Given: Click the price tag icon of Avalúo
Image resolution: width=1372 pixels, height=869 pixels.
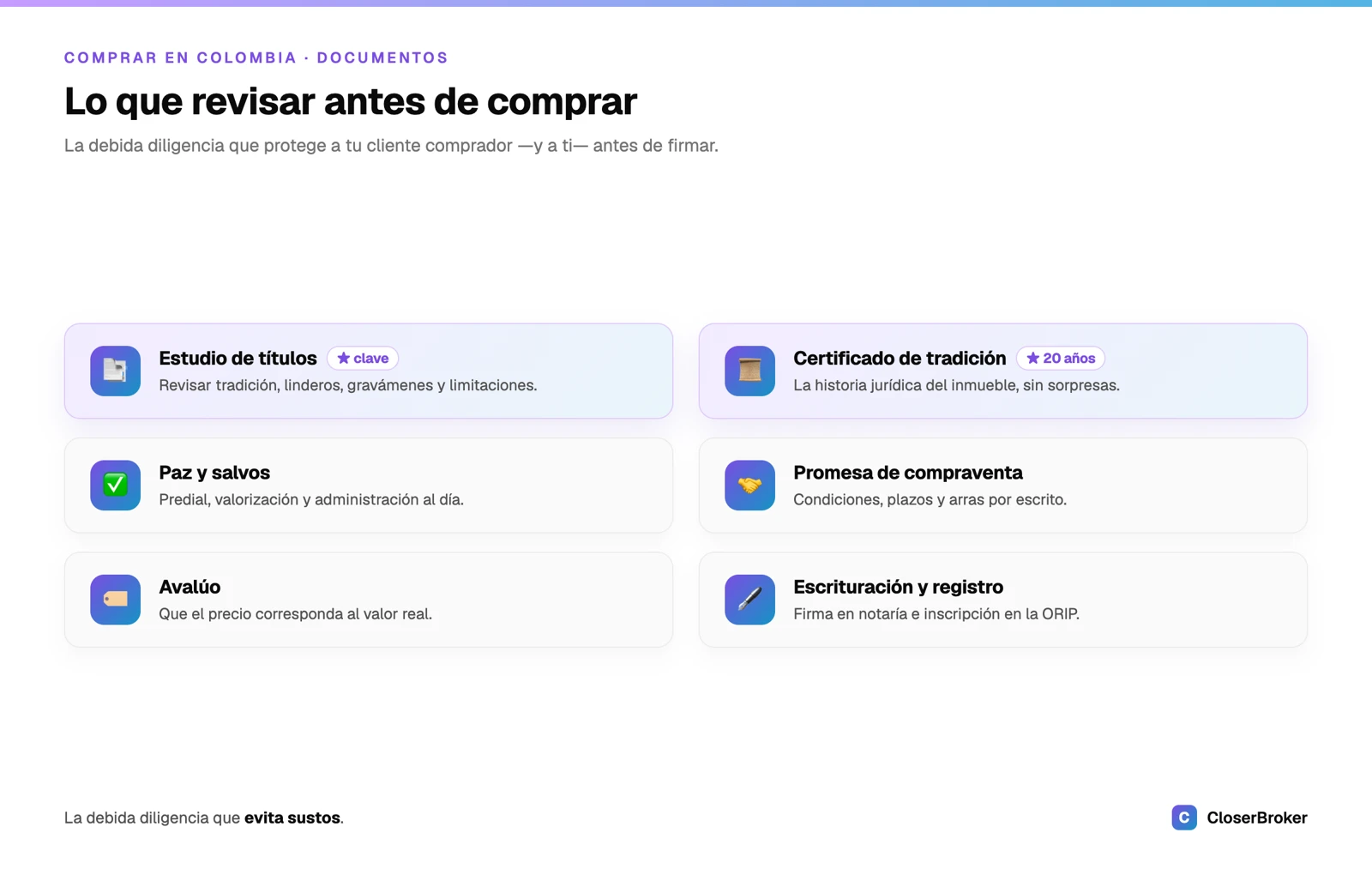Looking at the screenshot, I should point(115,600).
